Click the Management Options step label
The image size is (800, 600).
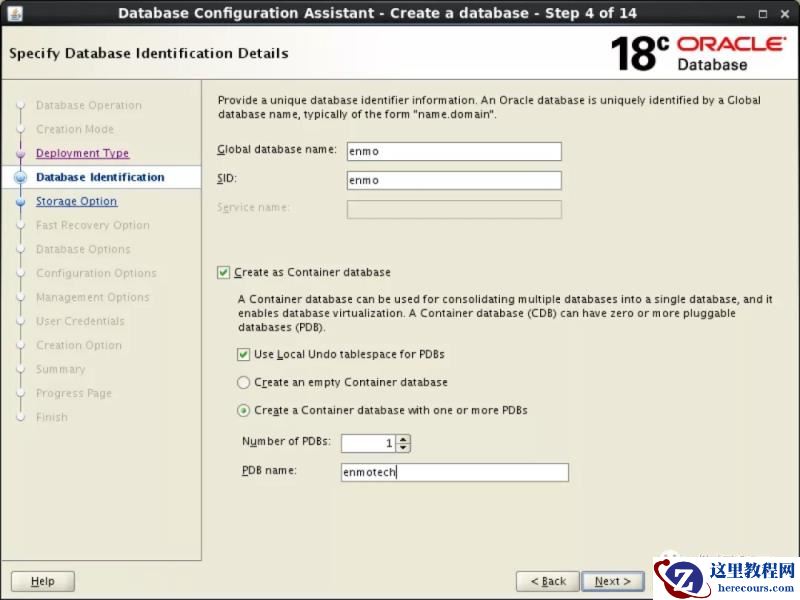coord(93,297)
